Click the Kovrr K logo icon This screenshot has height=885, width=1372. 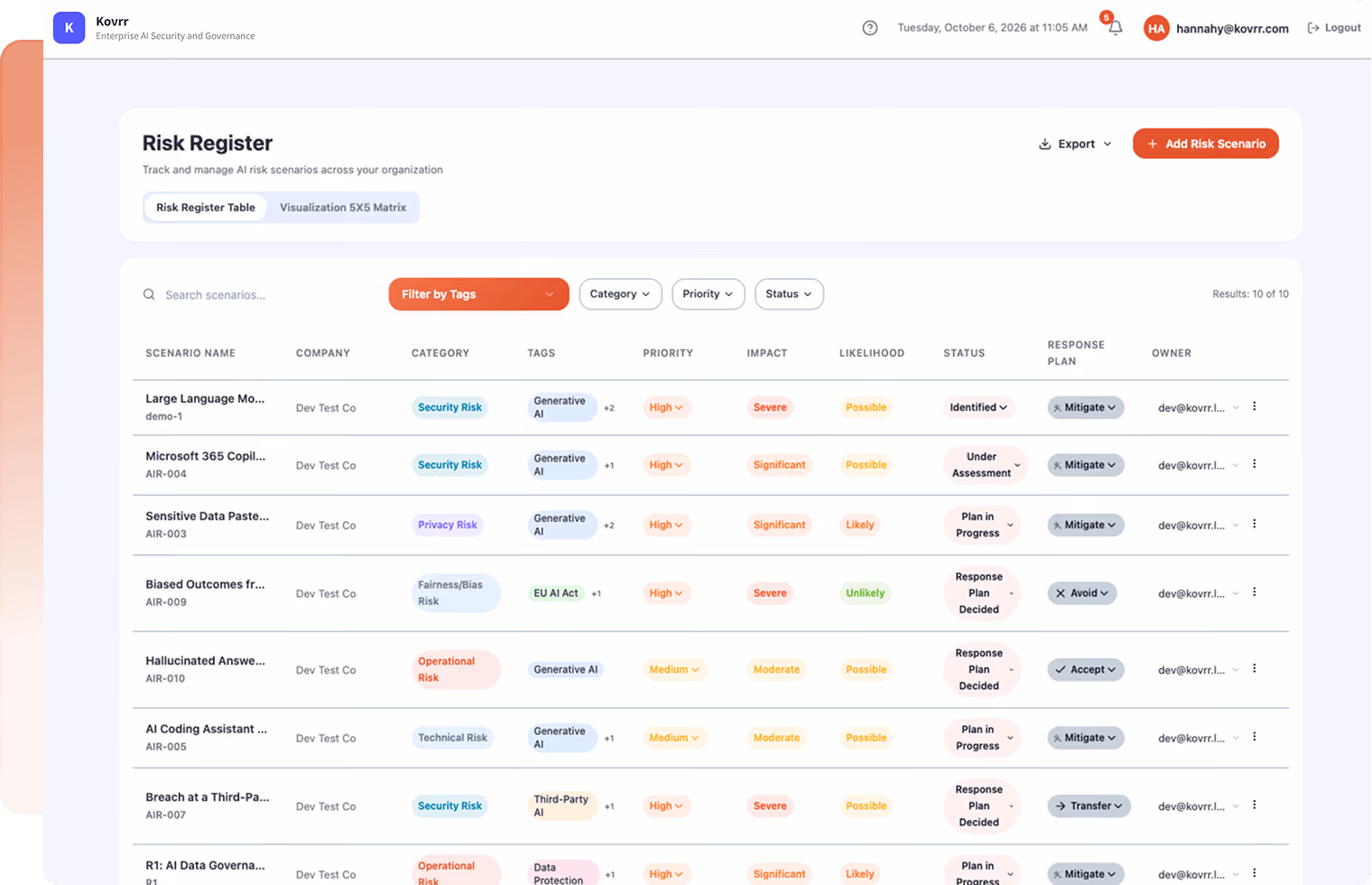[x=69, y=28]
